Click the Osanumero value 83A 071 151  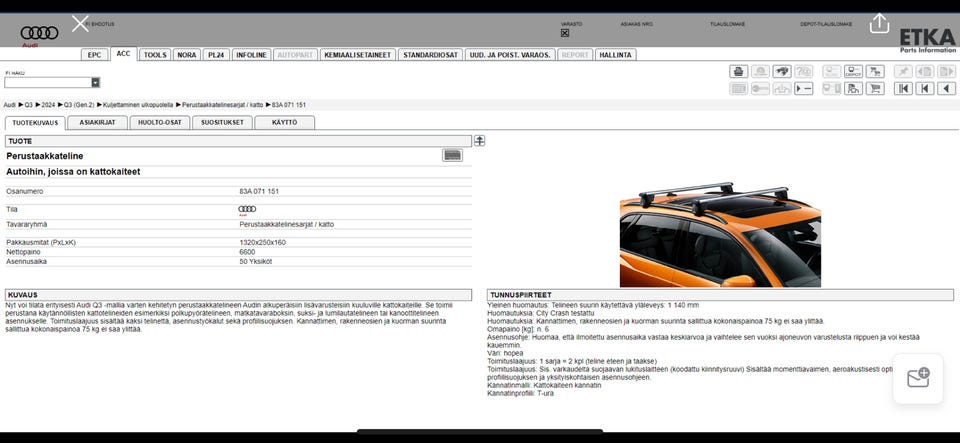[x=259, y=192]
